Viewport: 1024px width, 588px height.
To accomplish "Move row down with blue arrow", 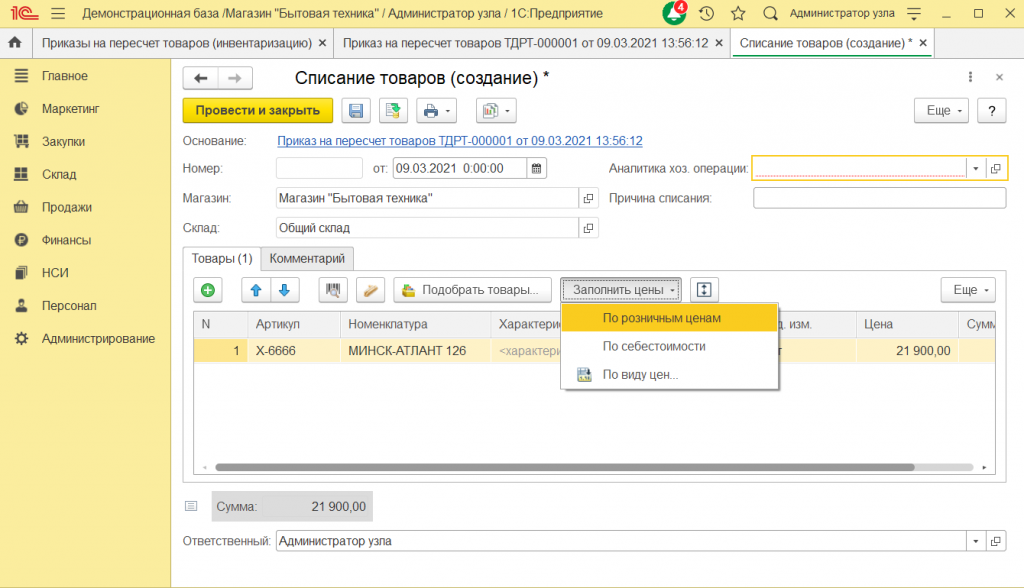I will click(x=285, y=290).
